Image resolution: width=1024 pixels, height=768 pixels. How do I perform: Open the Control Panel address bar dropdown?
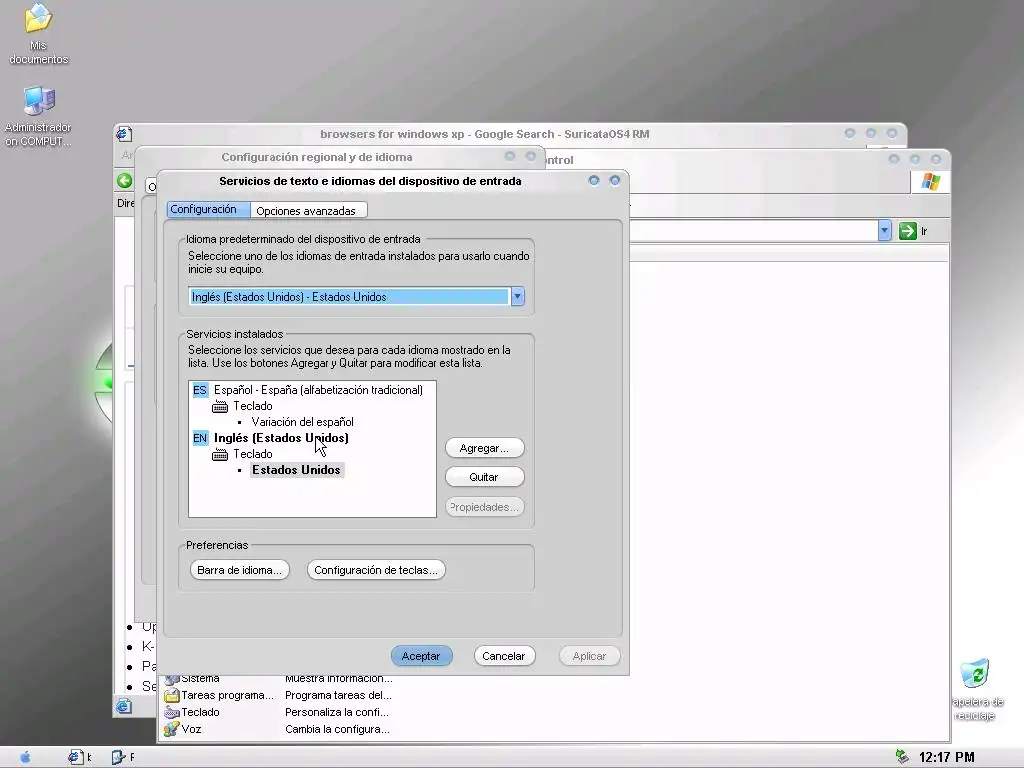(884, 231)
